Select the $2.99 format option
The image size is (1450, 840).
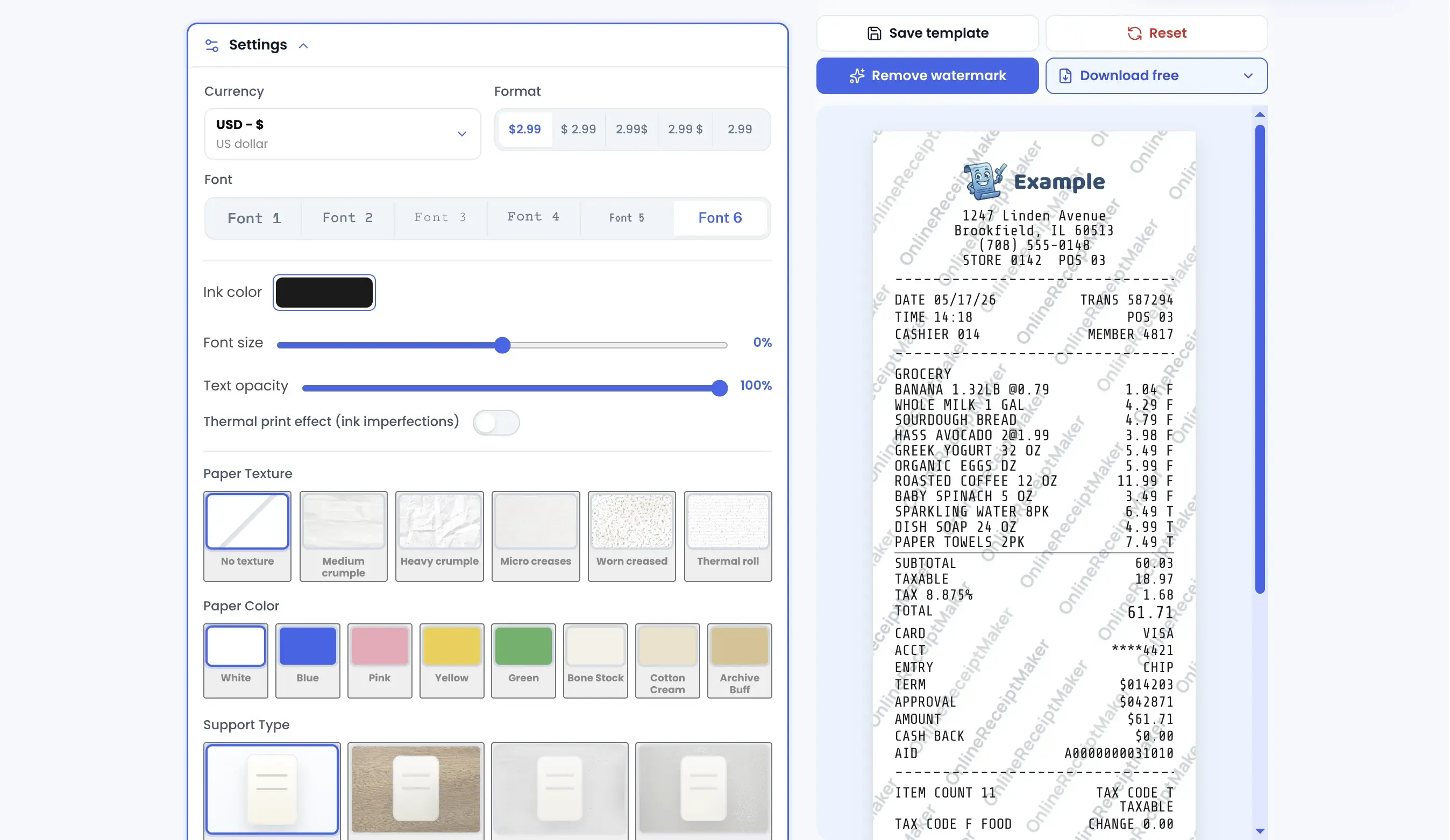point(524,129)
